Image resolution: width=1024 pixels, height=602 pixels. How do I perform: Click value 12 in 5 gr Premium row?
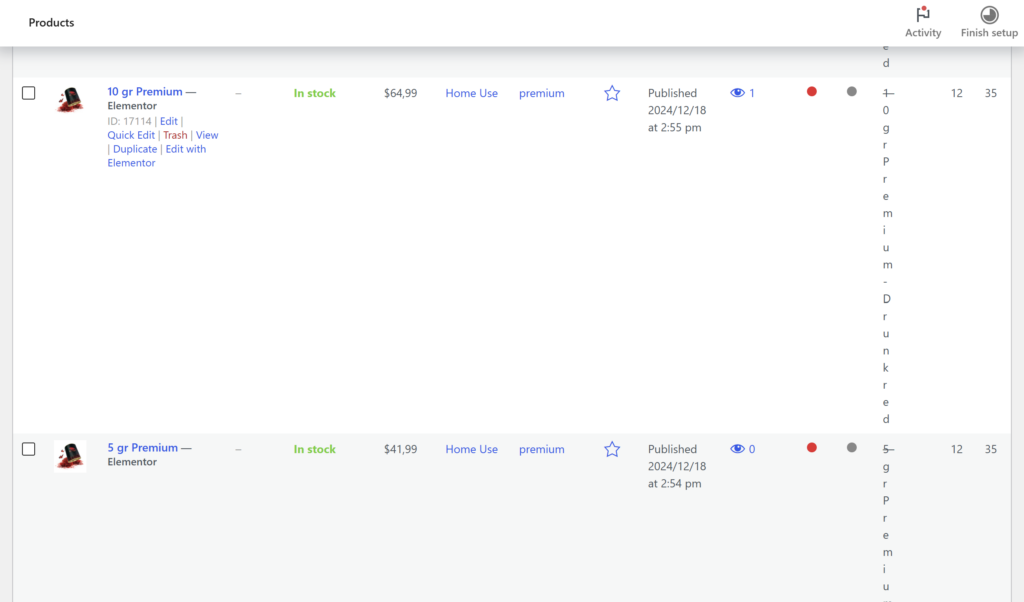(x=957, y=449)
